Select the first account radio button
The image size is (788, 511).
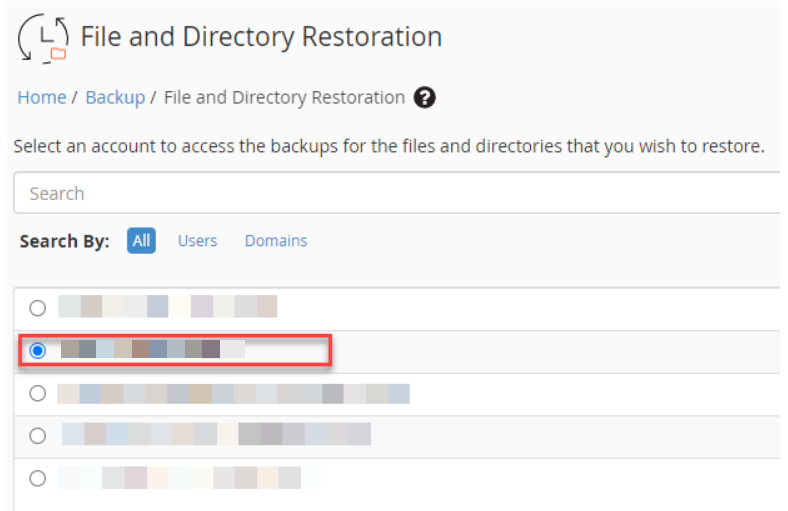pyautogui.click(x=38, y=308)
